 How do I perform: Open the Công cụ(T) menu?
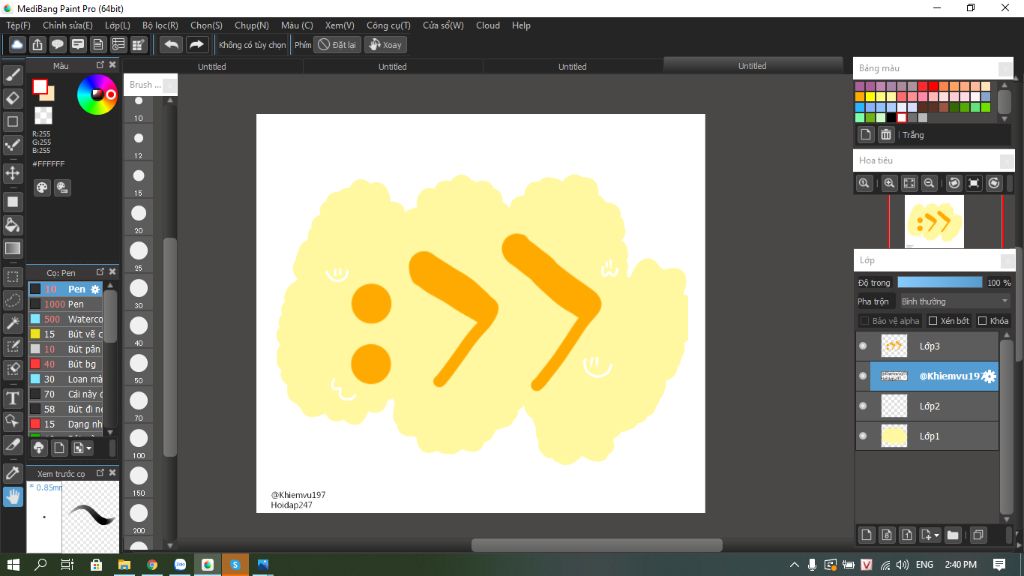point(388,25)
